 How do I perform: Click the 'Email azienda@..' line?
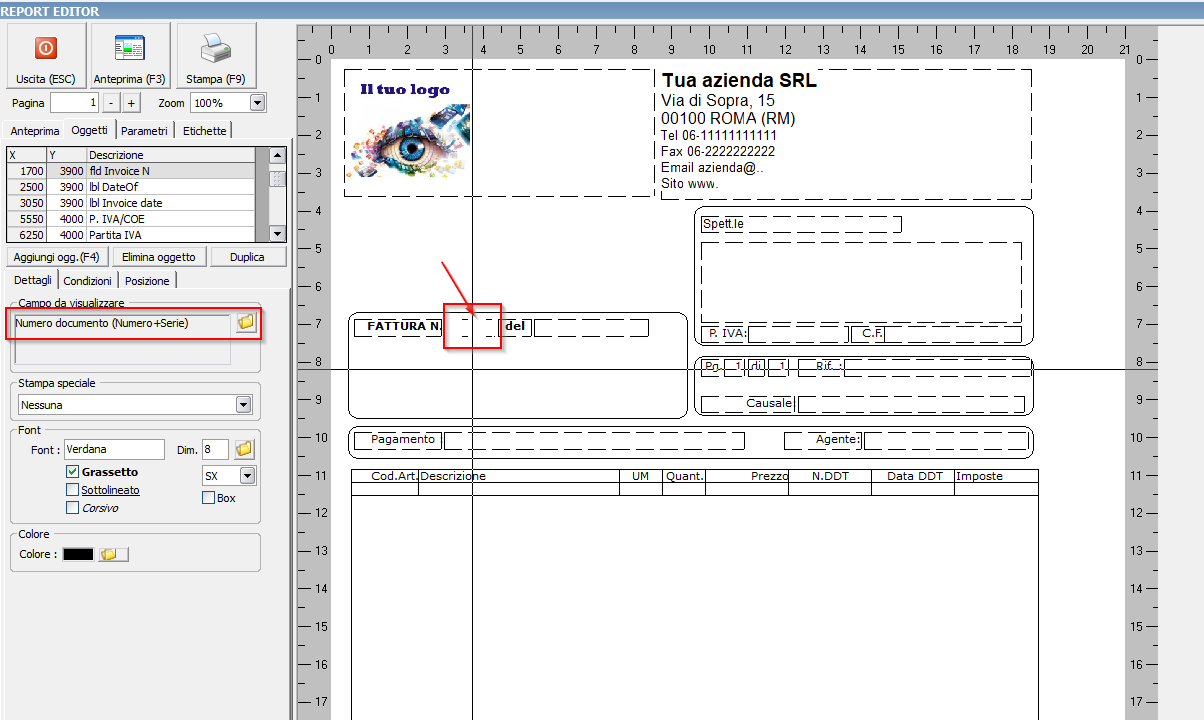point(712,168)
